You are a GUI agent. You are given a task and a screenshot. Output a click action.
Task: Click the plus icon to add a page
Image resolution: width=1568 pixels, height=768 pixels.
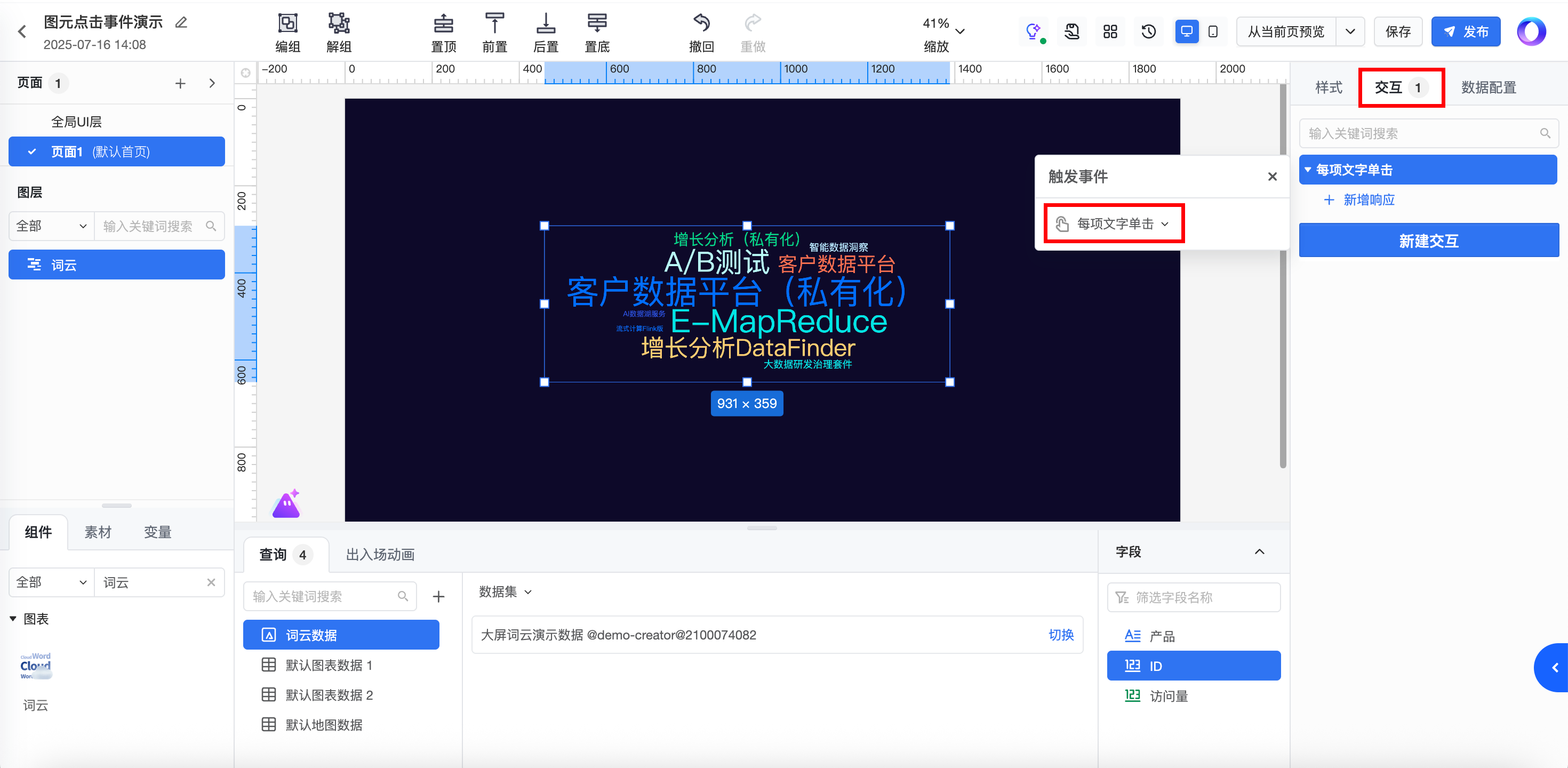(180, 83)
